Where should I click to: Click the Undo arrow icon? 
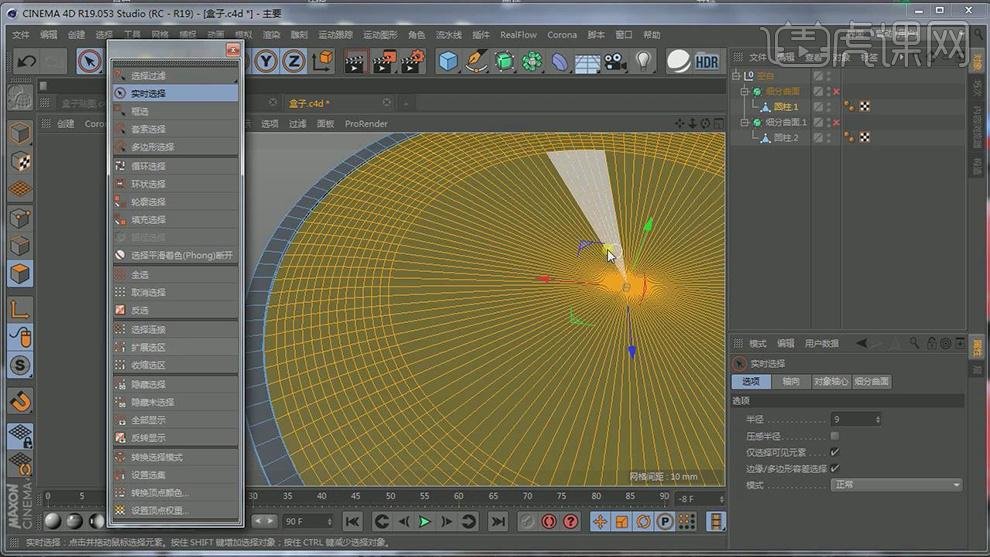pyautogui.click(x=27, y=61)
